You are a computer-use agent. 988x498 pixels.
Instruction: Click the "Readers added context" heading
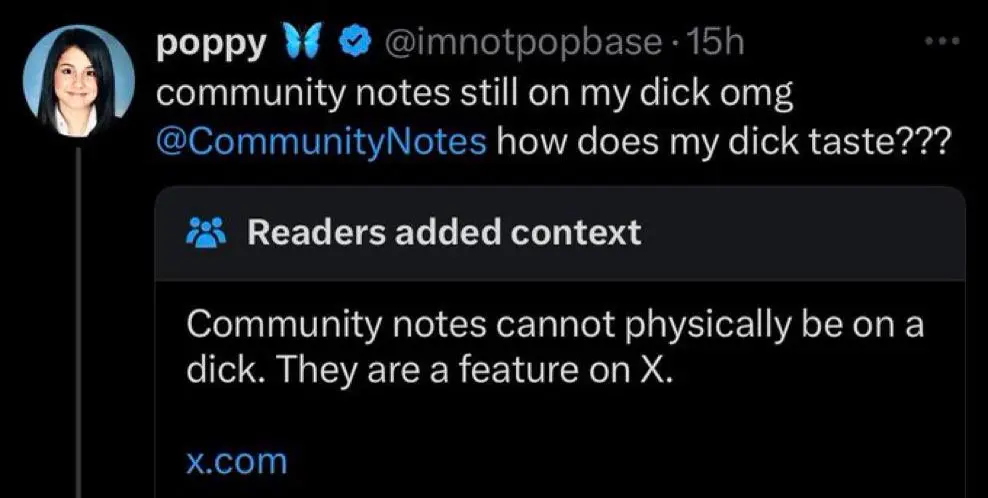click(443, 233)
